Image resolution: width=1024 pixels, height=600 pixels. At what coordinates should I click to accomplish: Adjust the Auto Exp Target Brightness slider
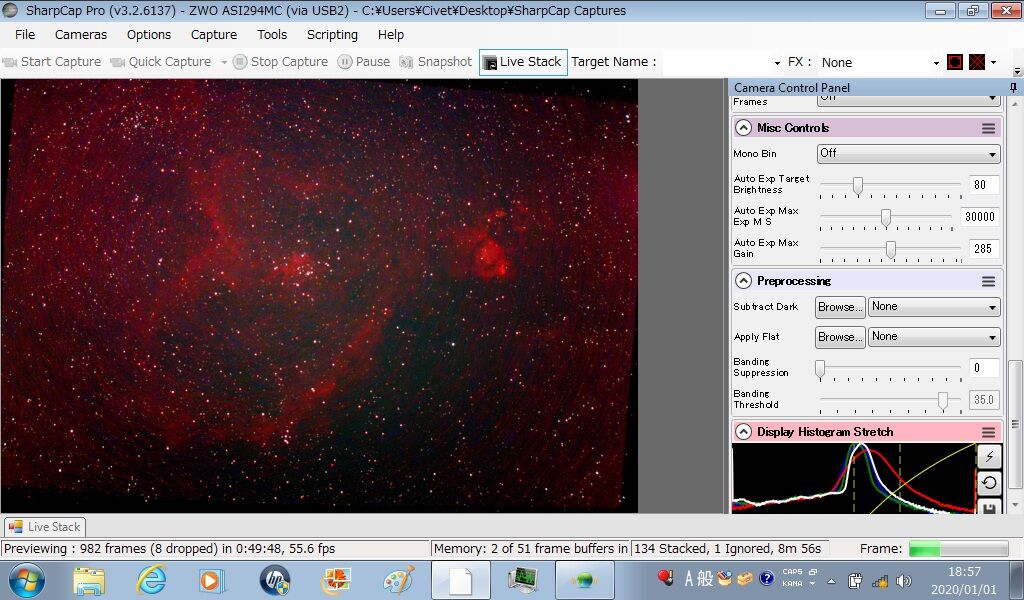coord(858,186)
